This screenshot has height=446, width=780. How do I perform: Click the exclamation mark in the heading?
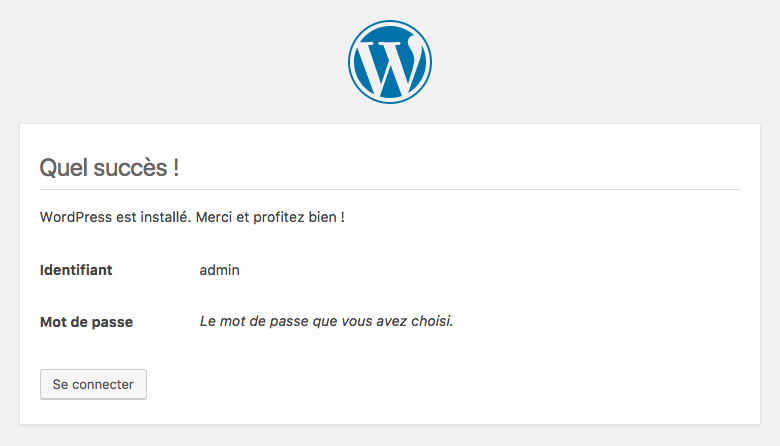[176, 167]
